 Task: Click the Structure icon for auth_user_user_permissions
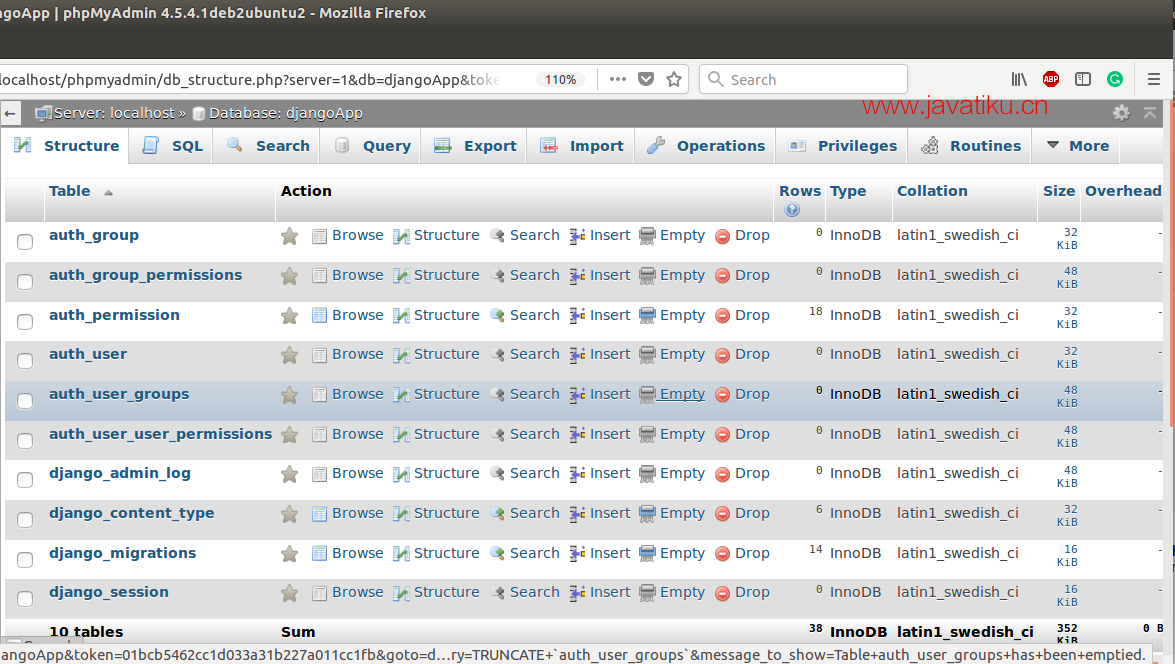[402, 435]
